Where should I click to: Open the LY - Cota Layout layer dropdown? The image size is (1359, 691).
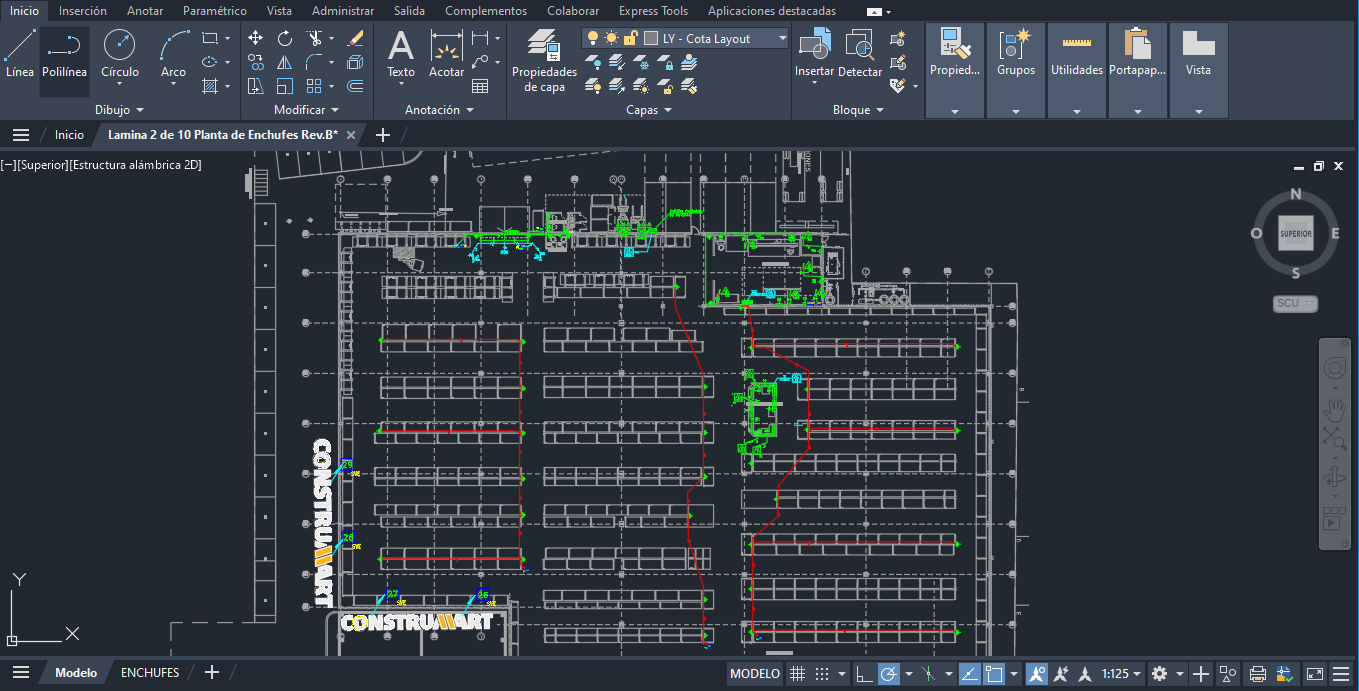[782, 38]
